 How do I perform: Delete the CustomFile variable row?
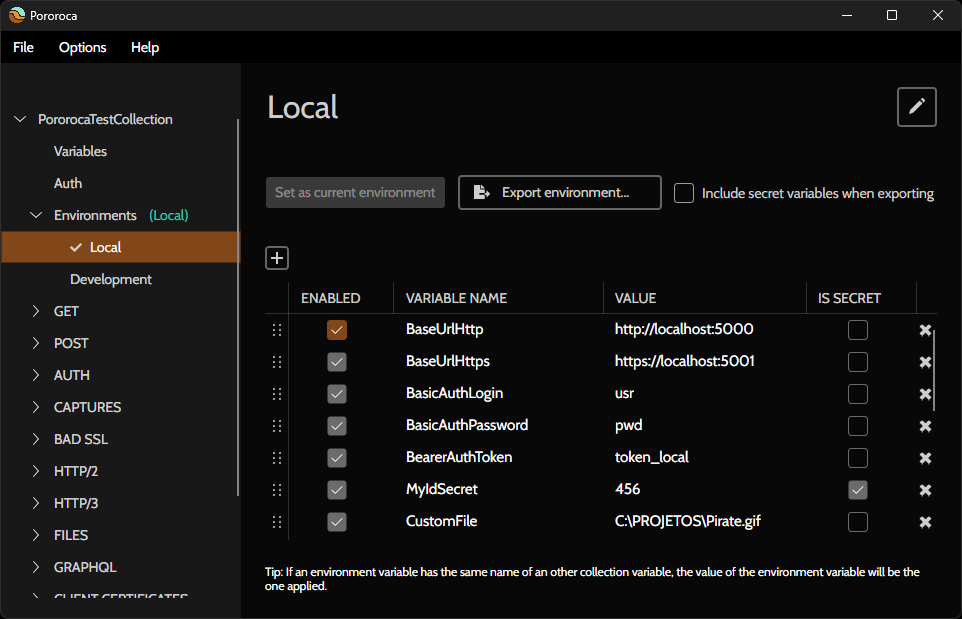pos(925,522)
